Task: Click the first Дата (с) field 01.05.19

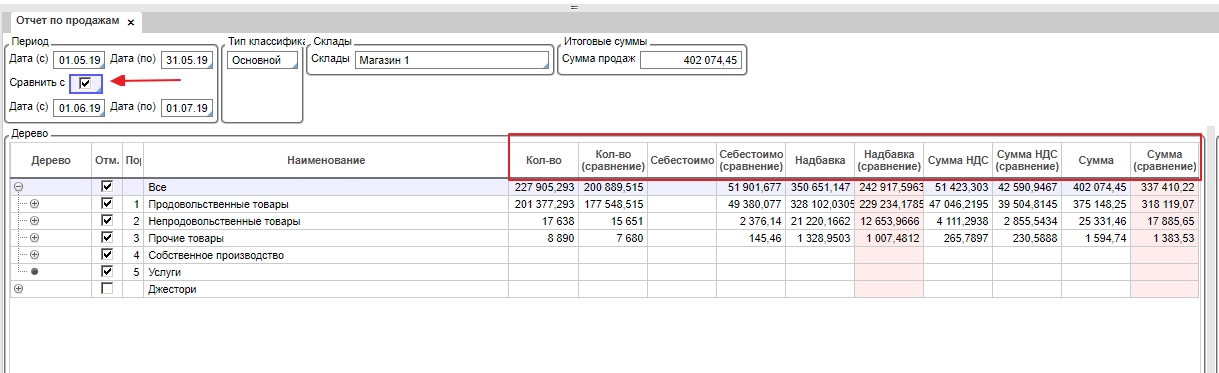Action: pos(78,60)
